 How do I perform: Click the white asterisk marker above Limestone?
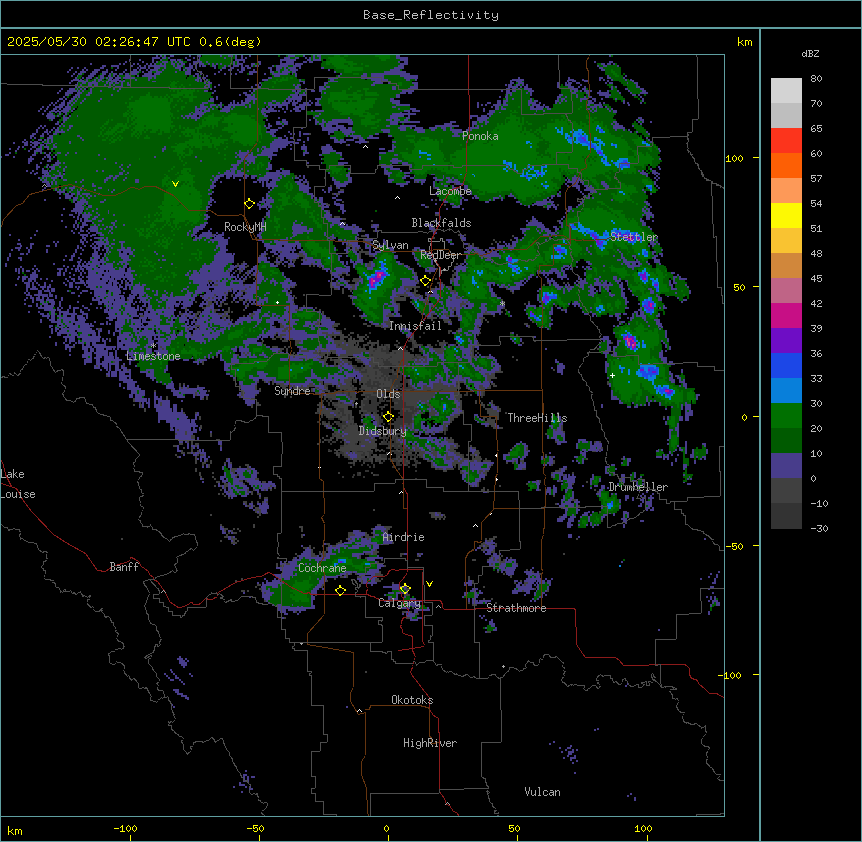click(x=153, y=345)
